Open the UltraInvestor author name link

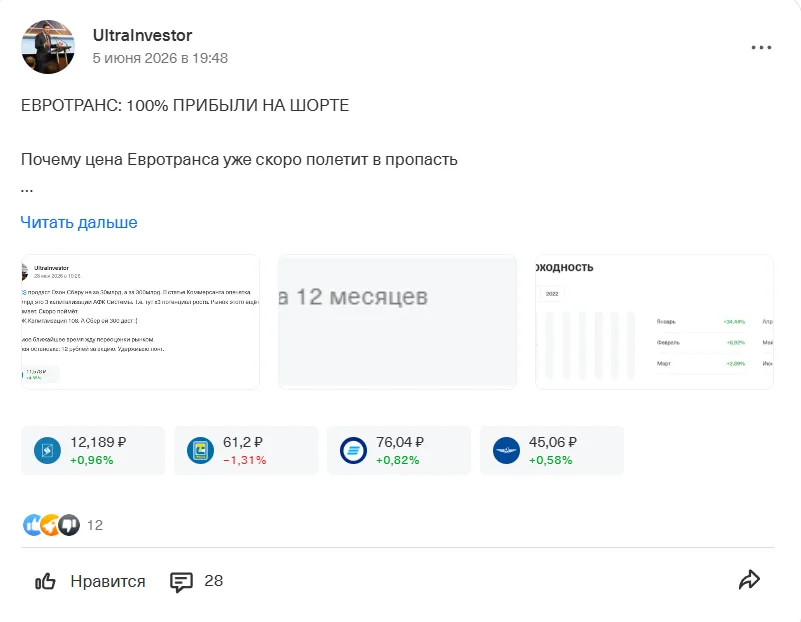(143, 35)
